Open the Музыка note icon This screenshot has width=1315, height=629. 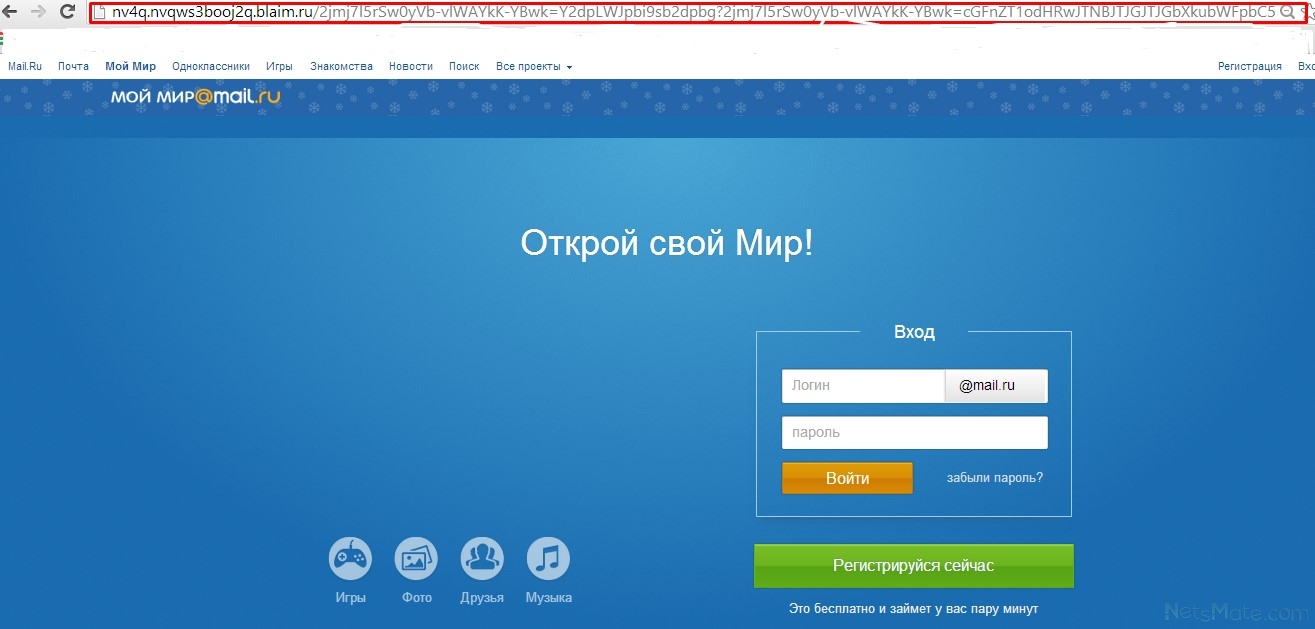pyautogui.click(x=548, y=559)
